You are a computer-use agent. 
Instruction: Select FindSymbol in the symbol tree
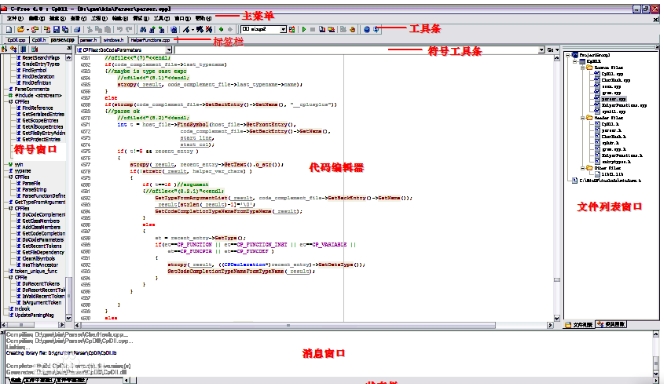(34, 70)
